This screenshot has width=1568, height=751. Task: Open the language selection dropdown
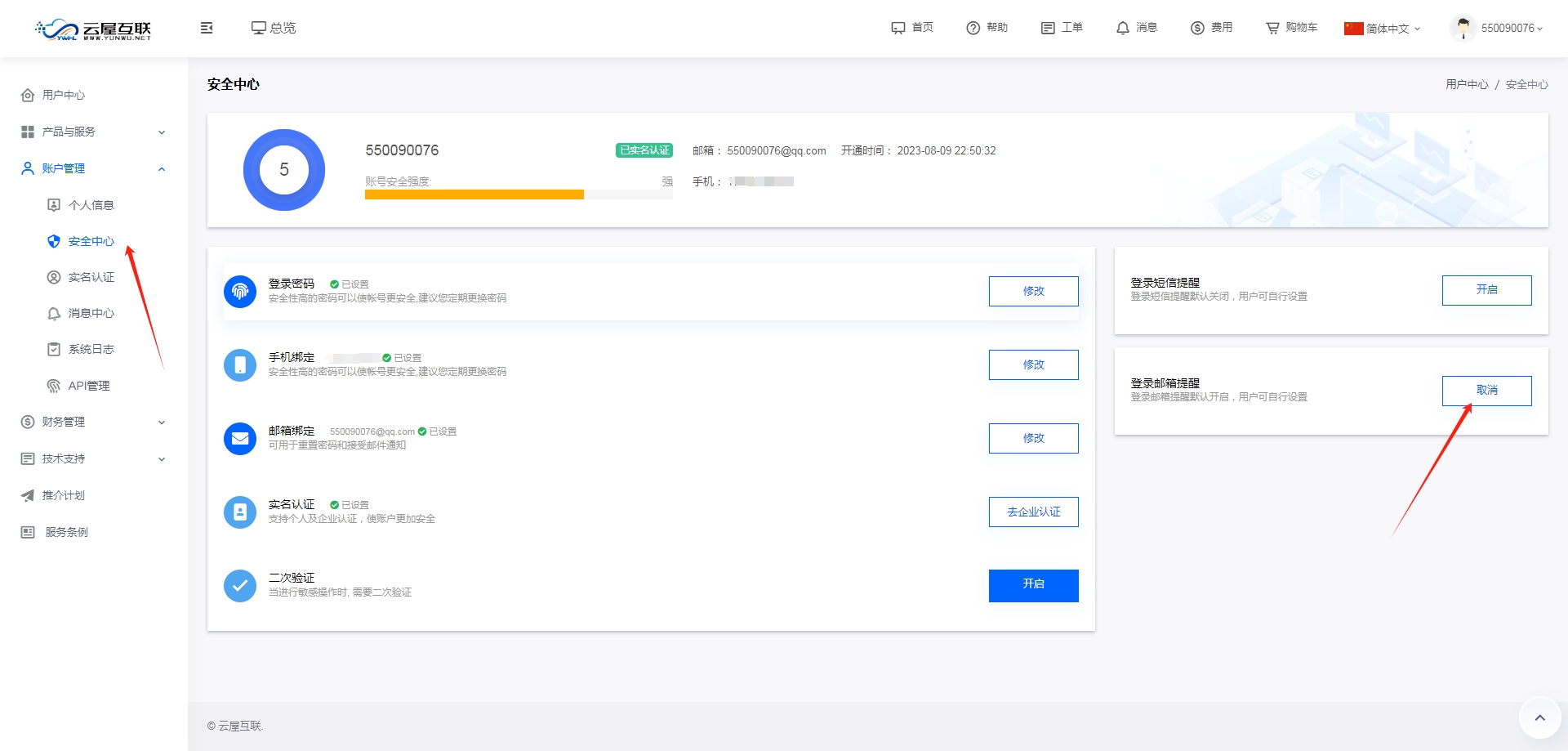tap(1383, 28)
